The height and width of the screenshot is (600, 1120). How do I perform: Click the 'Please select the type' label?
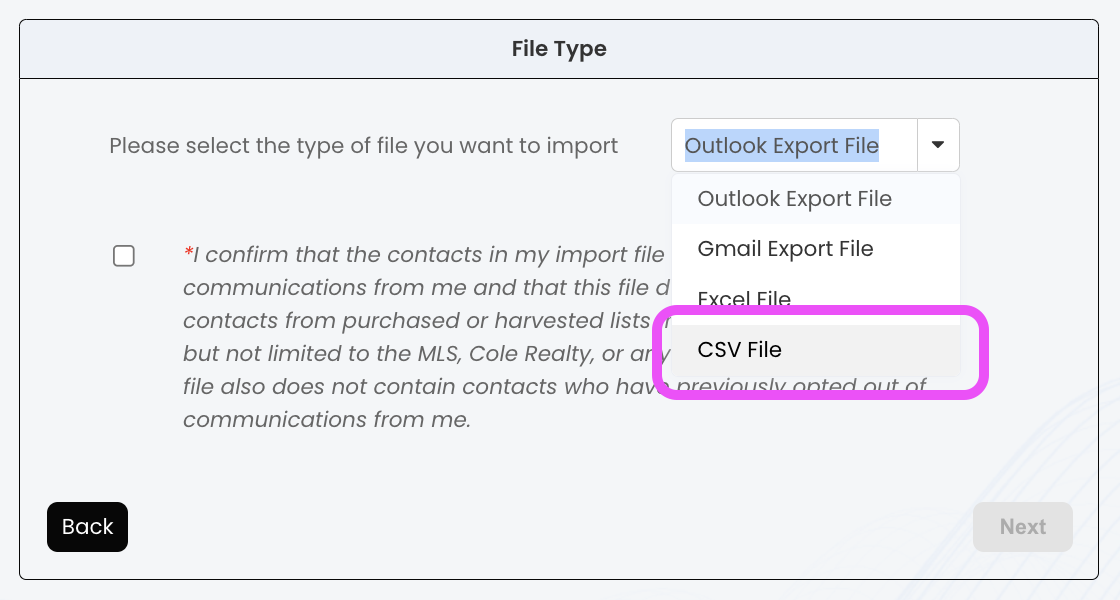[x=363, y=145]
